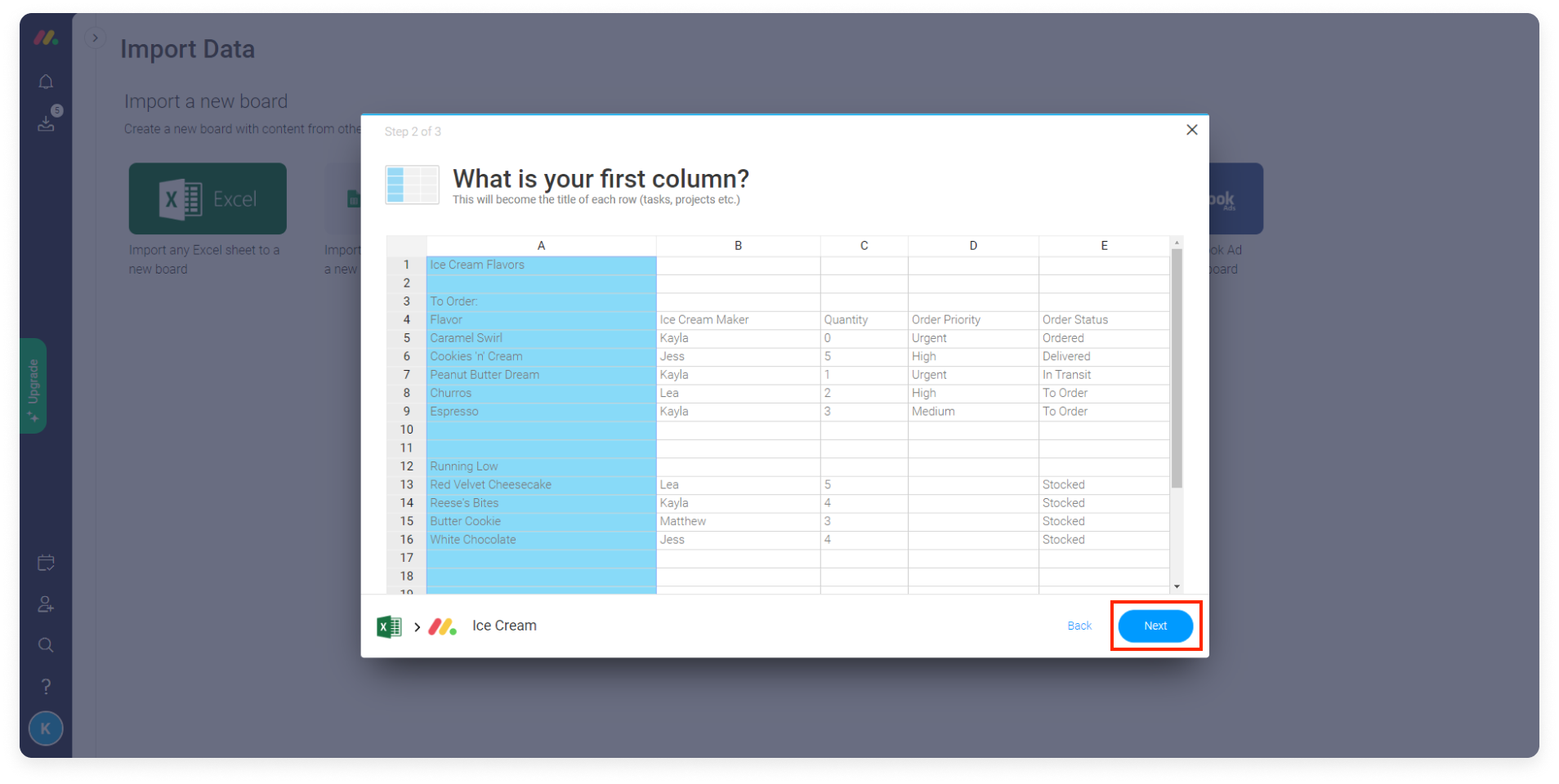Screen dimensions: 1559x784
Task: Click the 'Espresso' cell
Action: click(x=541, y=412)
